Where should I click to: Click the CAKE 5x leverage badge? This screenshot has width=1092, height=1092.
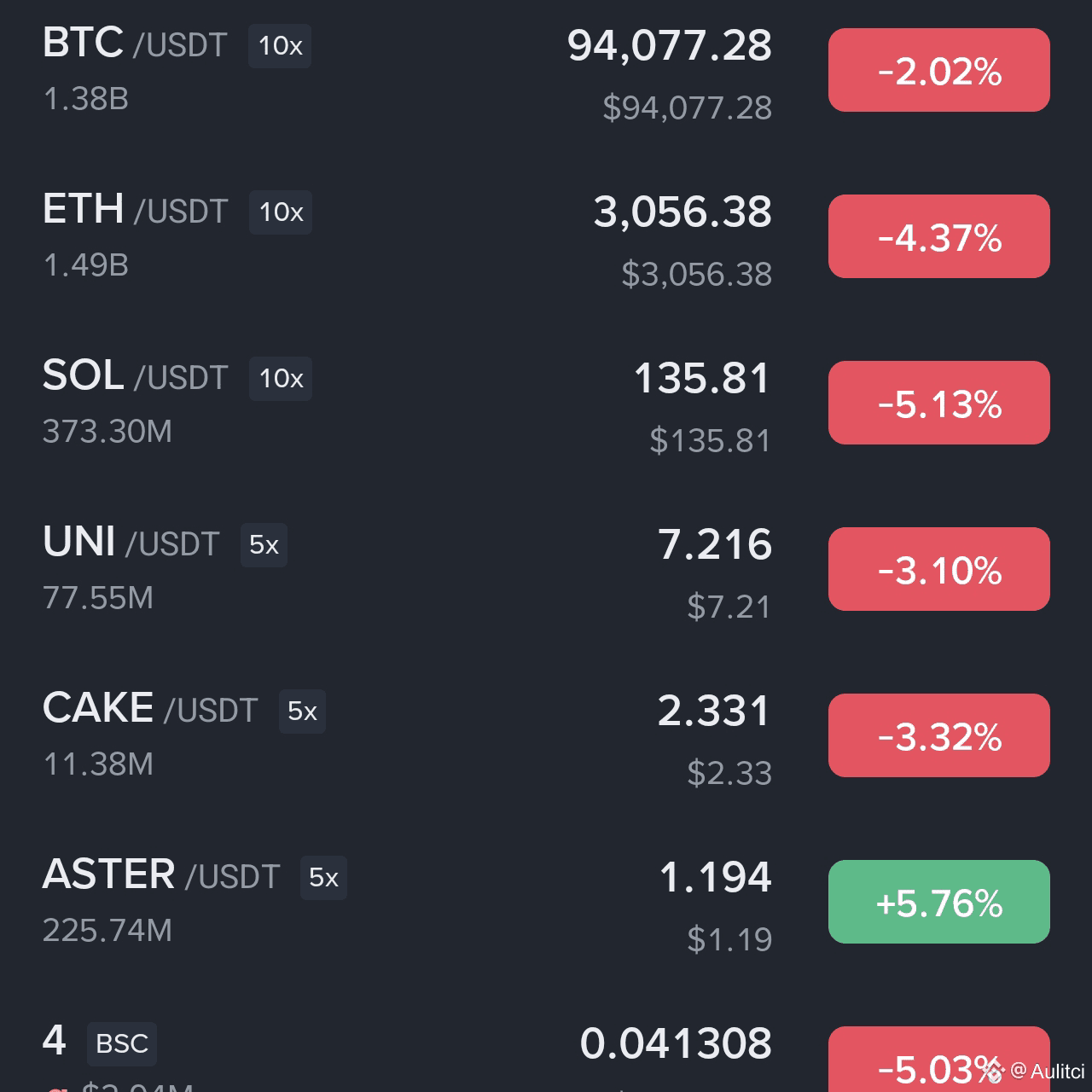(302, 712)
